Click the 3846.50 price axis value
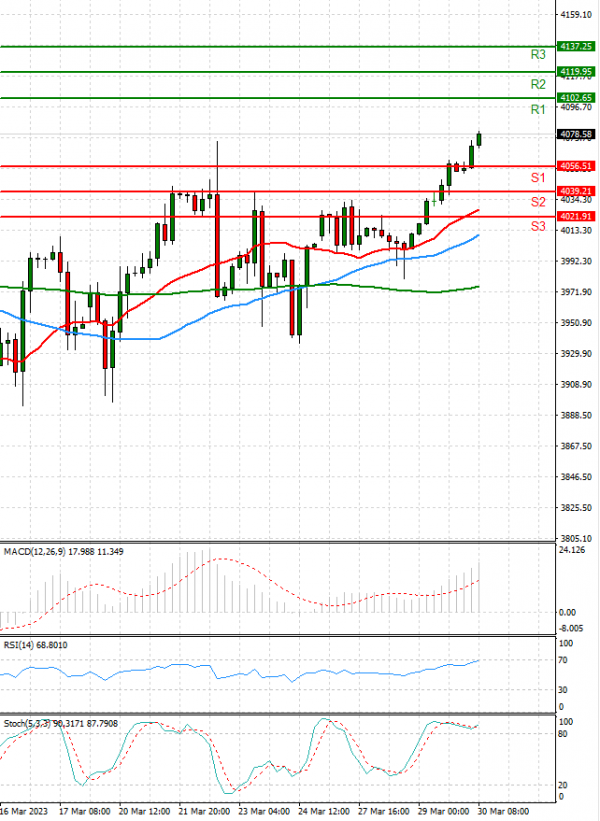600x821 pixels. (576, 477)
